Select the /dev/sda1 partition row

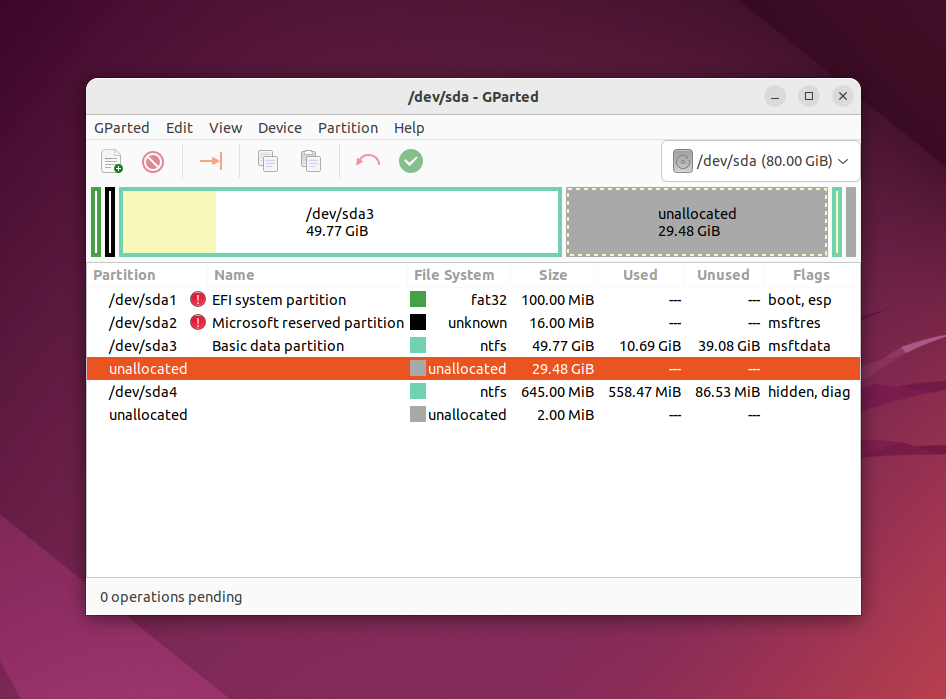coord(474,300)
